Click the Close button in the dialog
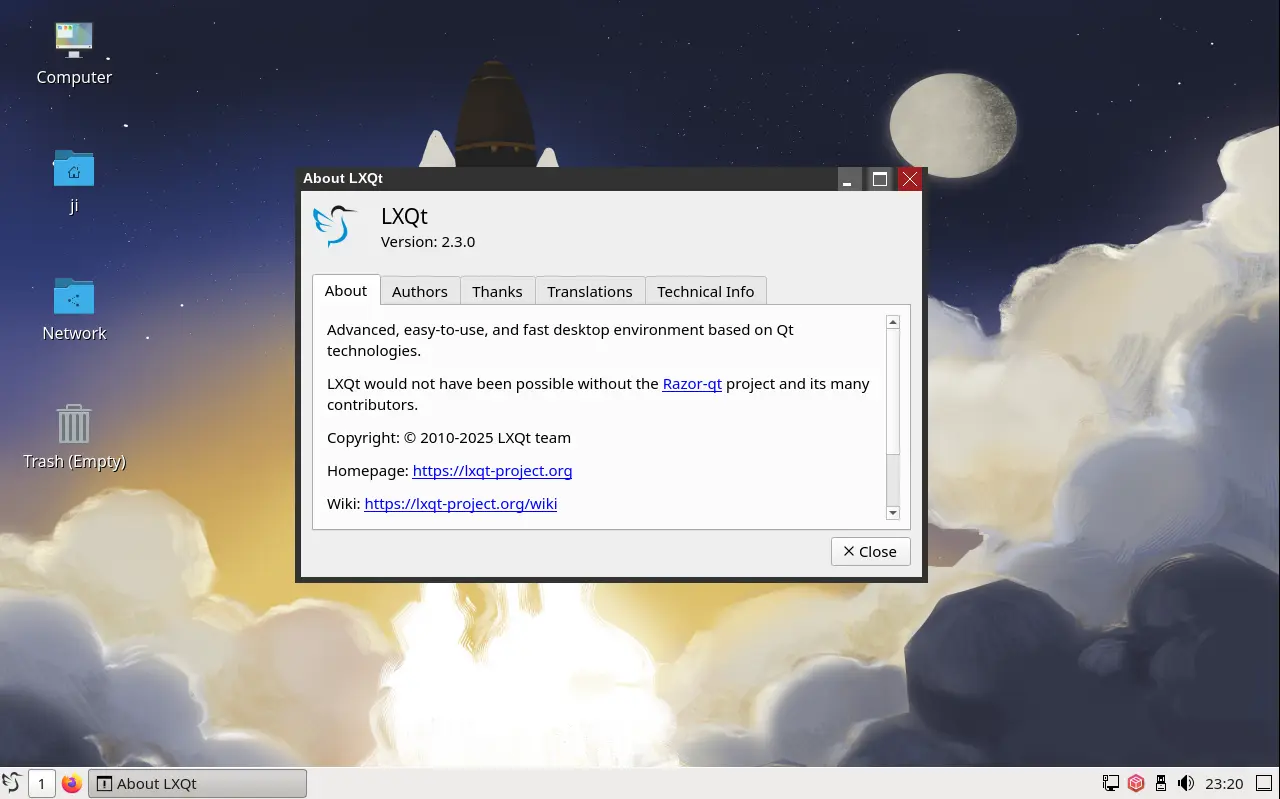 871,552
